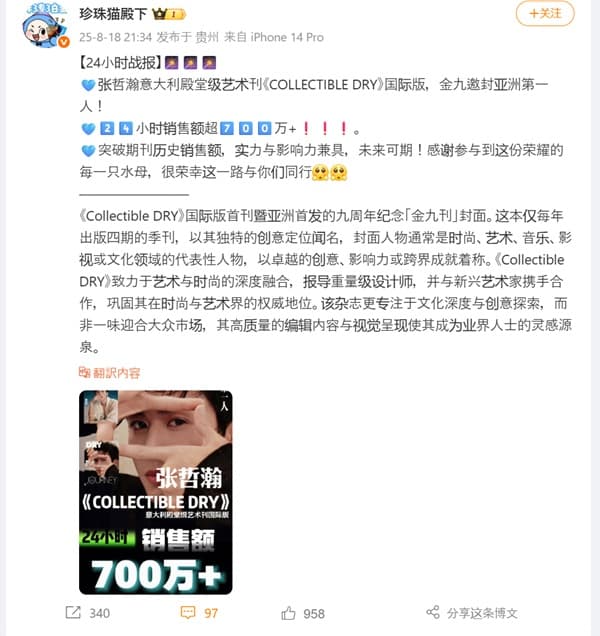Open the 珍珠猫殿下 username link

[113, 14]
